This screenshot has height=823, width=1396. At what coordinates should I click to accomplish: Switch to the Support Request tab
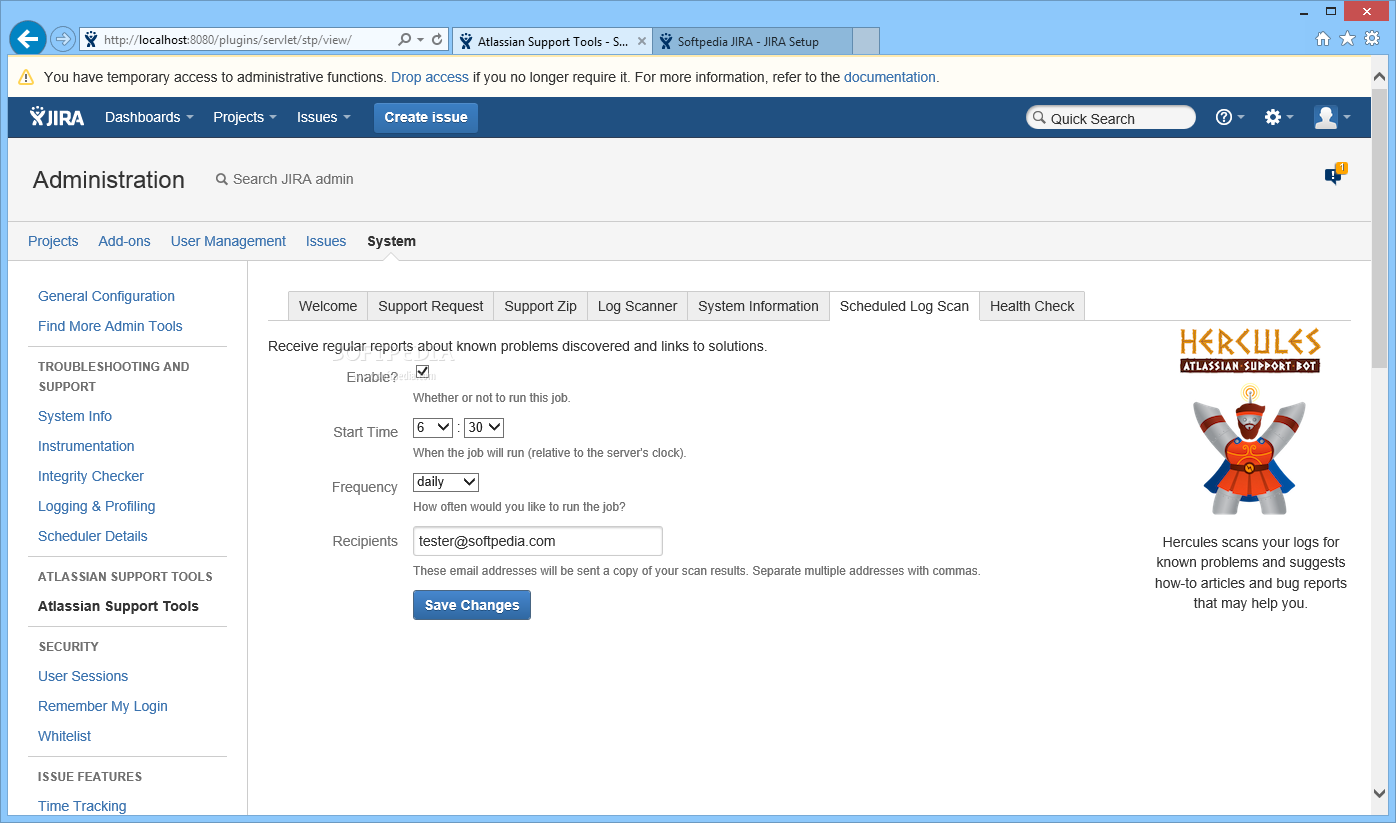pos(431,306)
